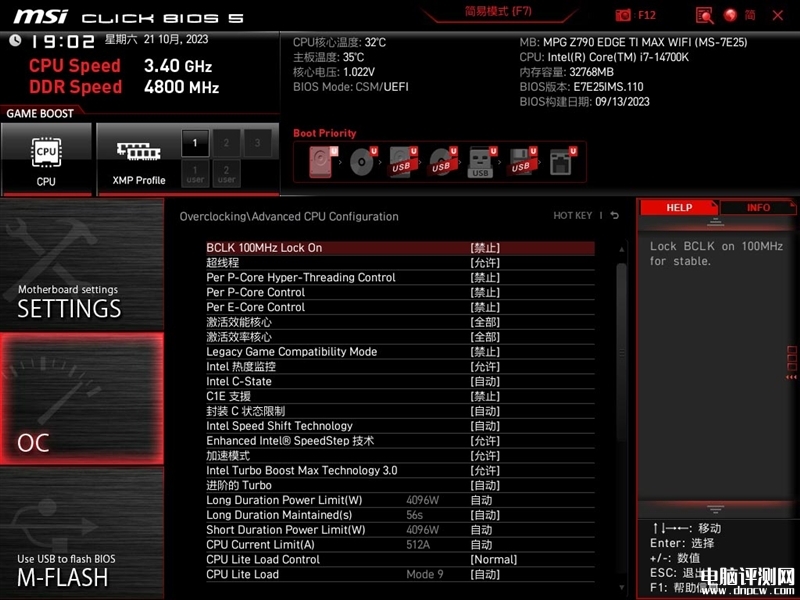Image resolution: width=800 pixels, height=600 pixels.
Task: Switch to Easy Mode (F7) tab
Action: pyautogui.click(x=498, y=12)
